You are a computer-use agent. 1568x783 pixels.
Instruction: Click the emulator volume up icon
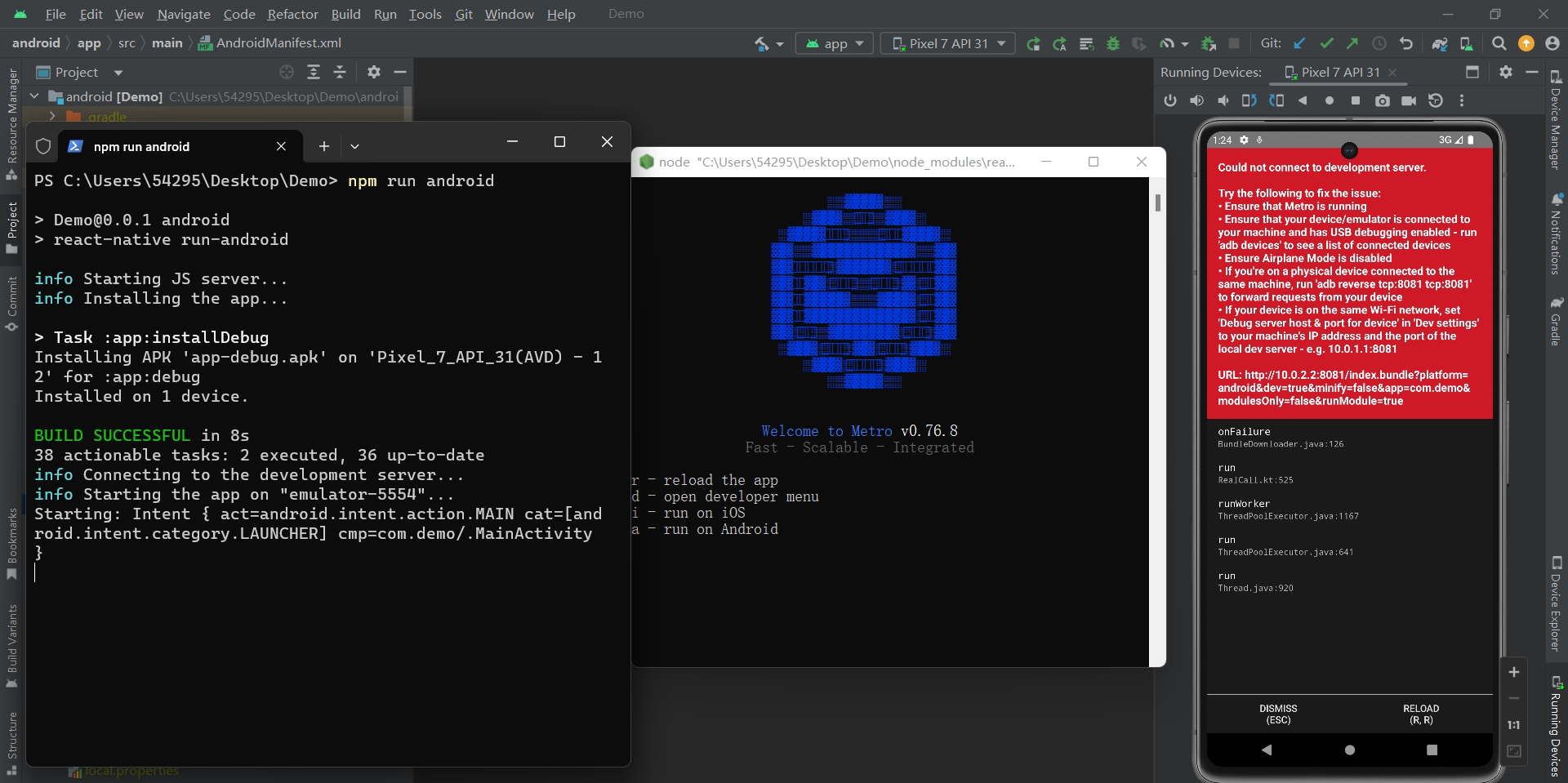point(1196,100)
